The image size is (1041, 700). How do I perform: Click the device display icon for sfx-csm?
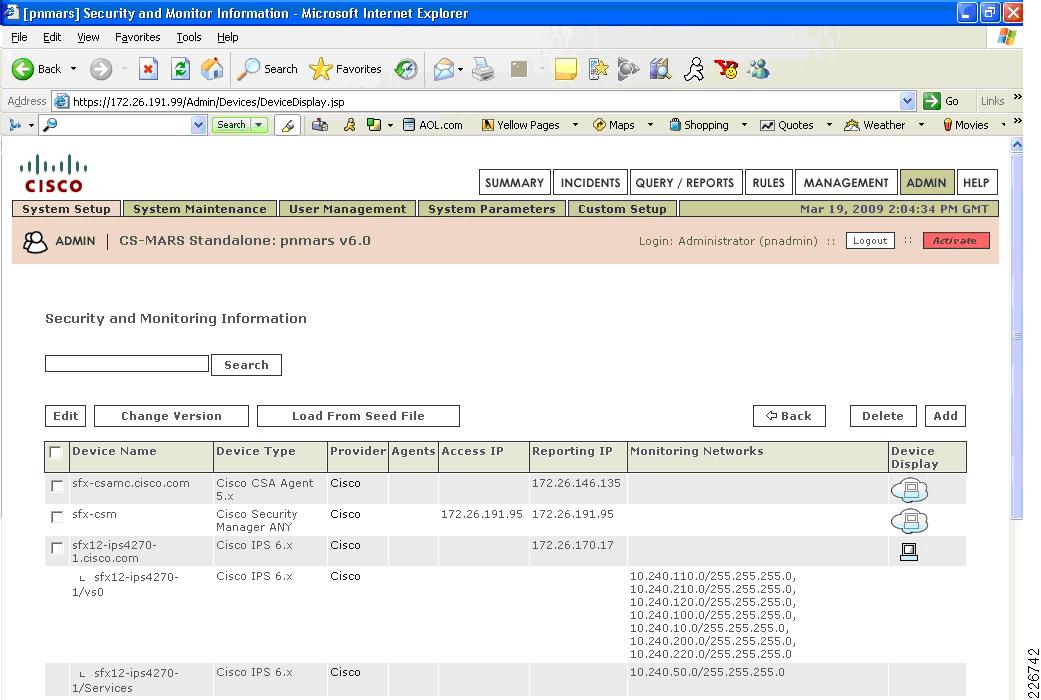[909, 521]
